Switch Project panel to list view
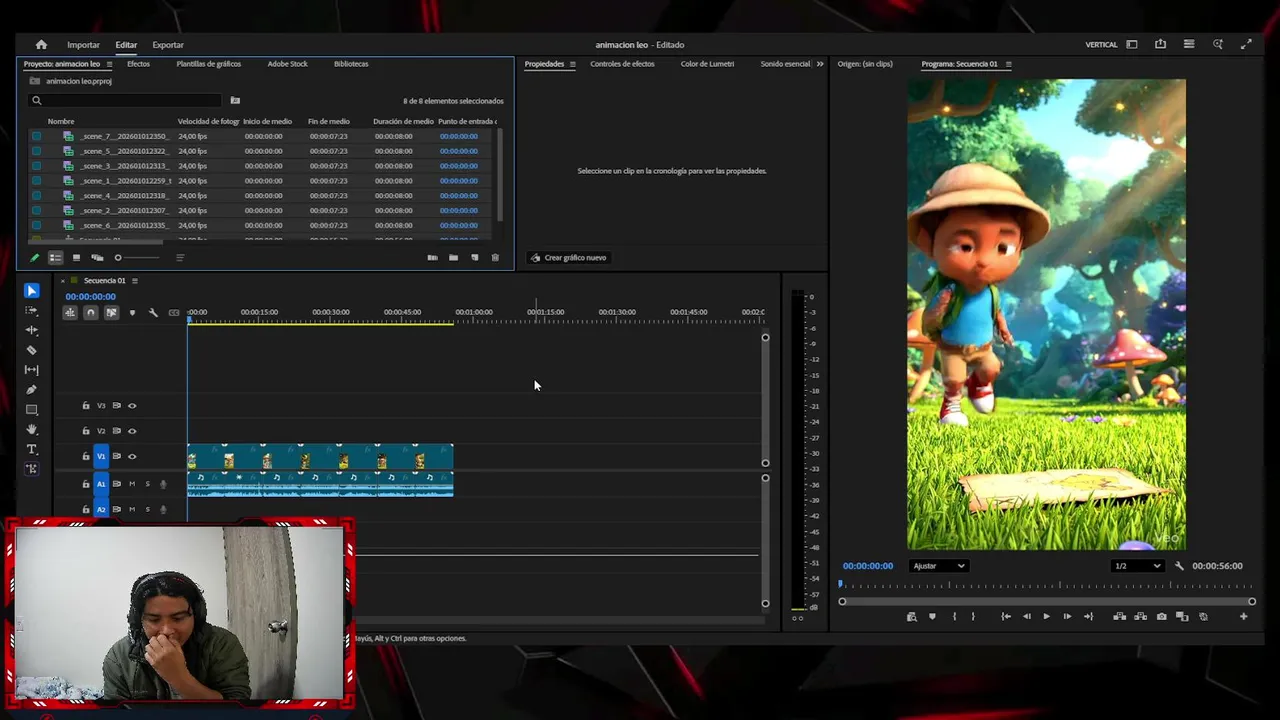 (55, 258)
